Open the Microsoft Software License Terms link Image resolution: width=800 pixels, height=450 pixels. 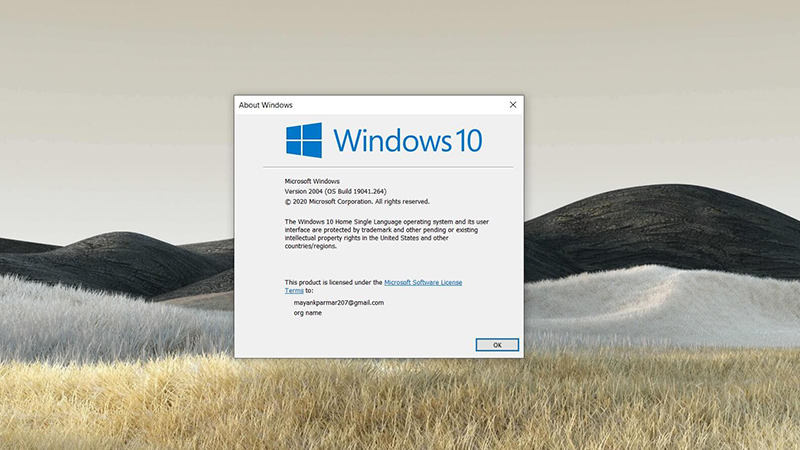(423, 282)
